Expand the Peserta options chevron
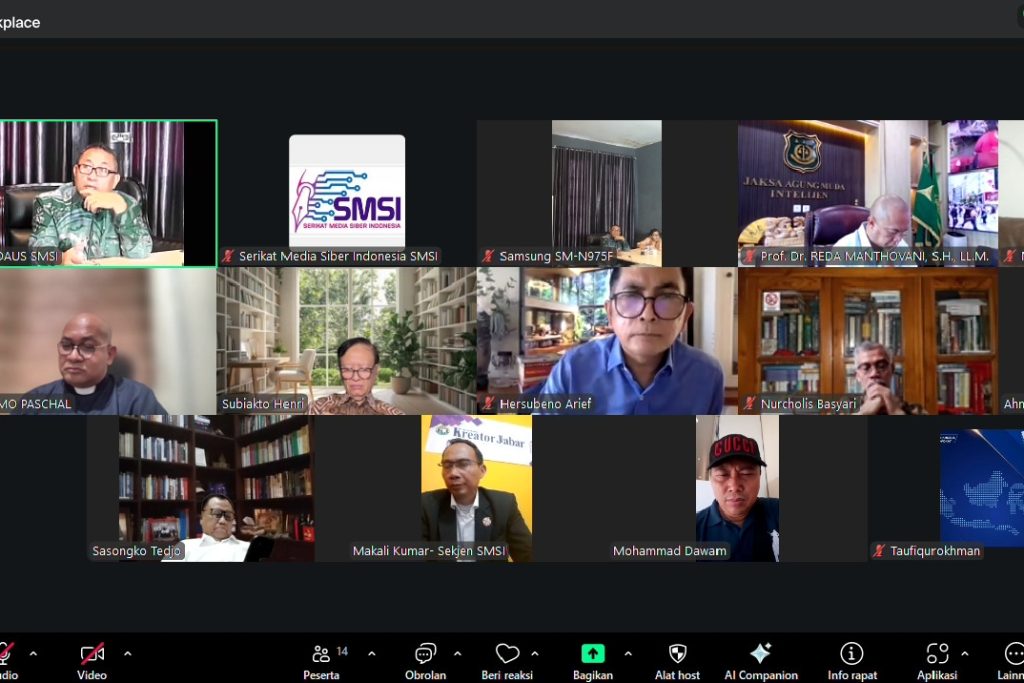 372,654
